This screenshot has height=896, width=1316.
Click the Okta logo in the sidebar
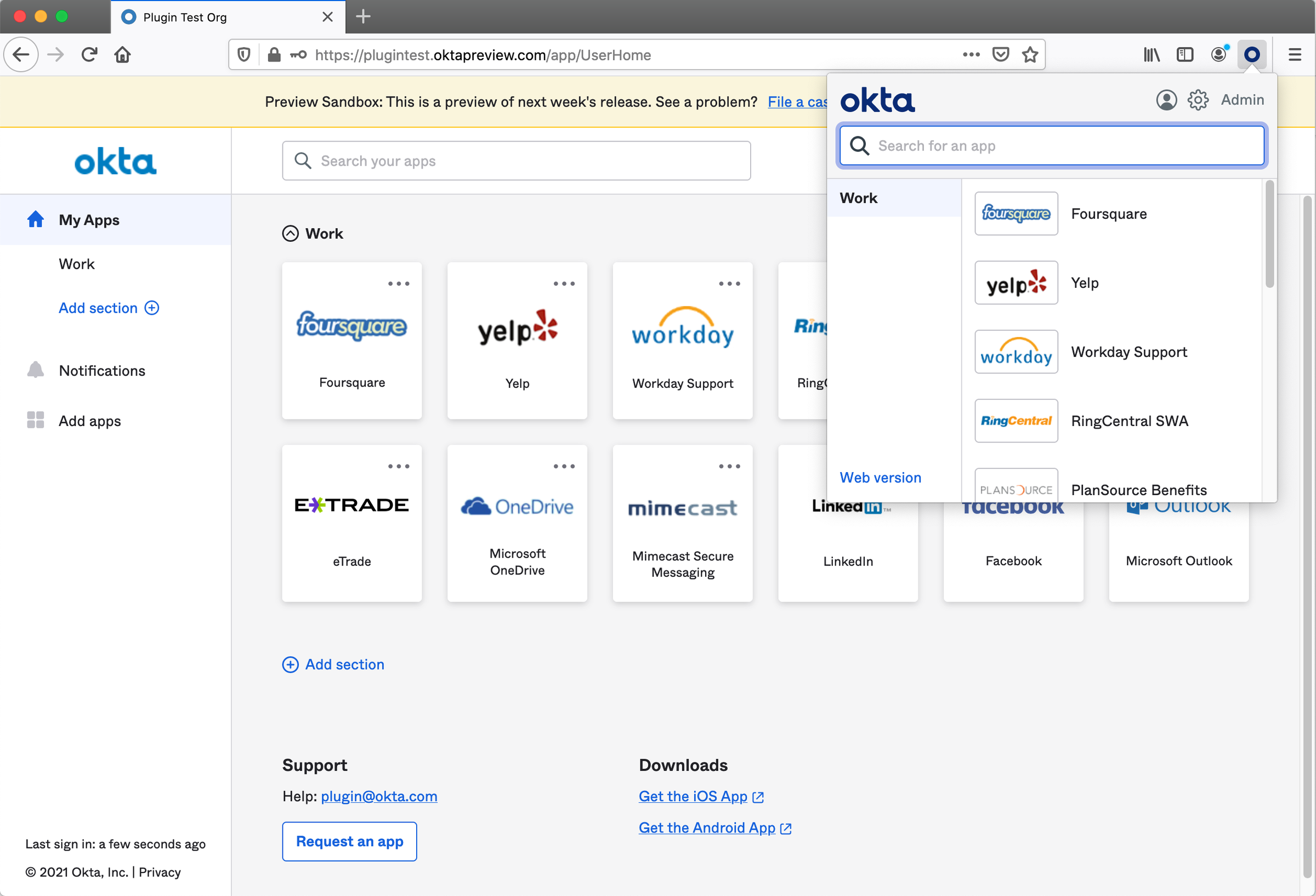click(116, 161)
